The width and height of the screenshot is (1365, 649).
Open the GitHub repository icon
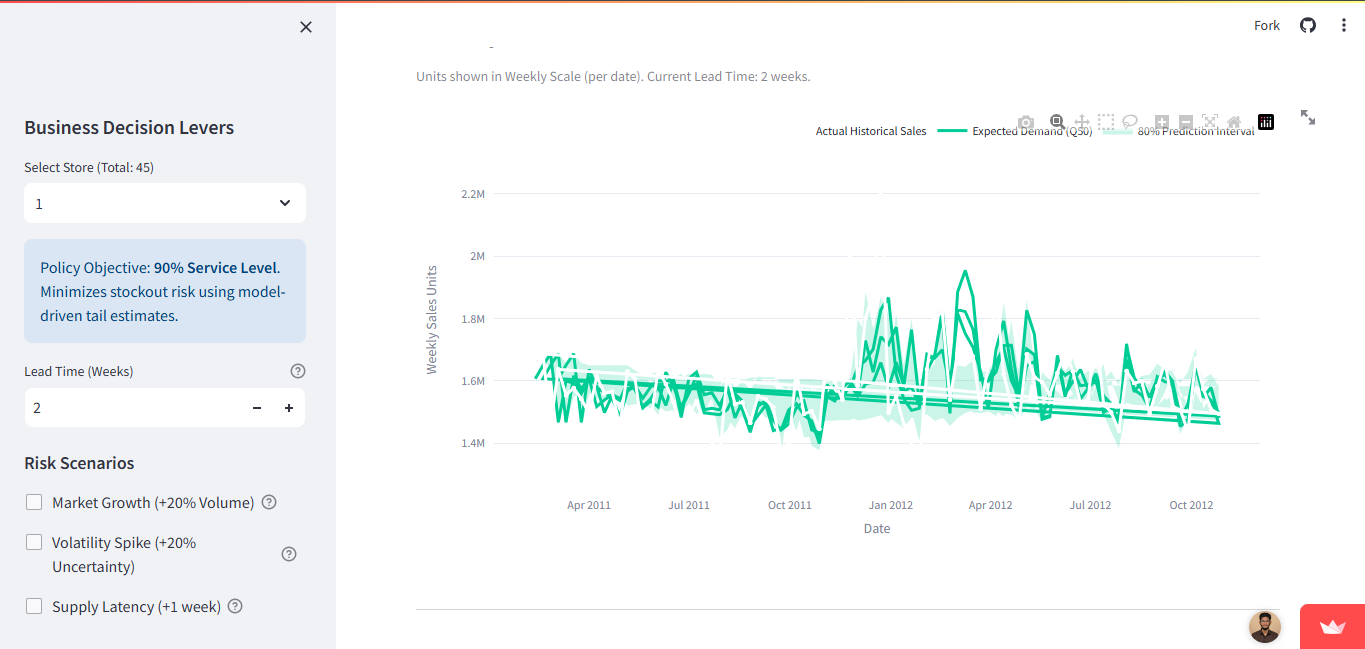tap(1308, 25)
